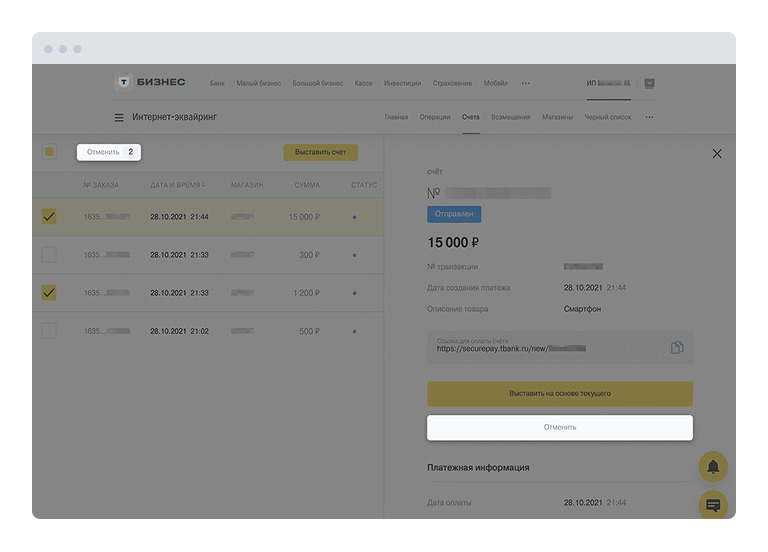Click the 15 000 ₽ heading in invoice panel
Image resolution: width=768 pixels, height=552 pixels.
pyautogui.click(x=454, y=242)
